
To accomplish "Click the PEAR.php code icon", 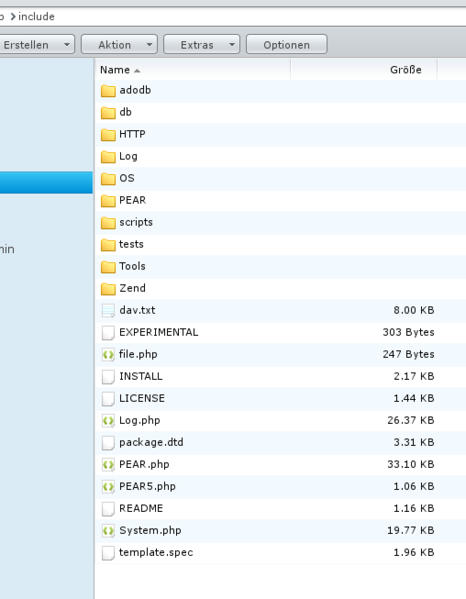I will point(108,465).
